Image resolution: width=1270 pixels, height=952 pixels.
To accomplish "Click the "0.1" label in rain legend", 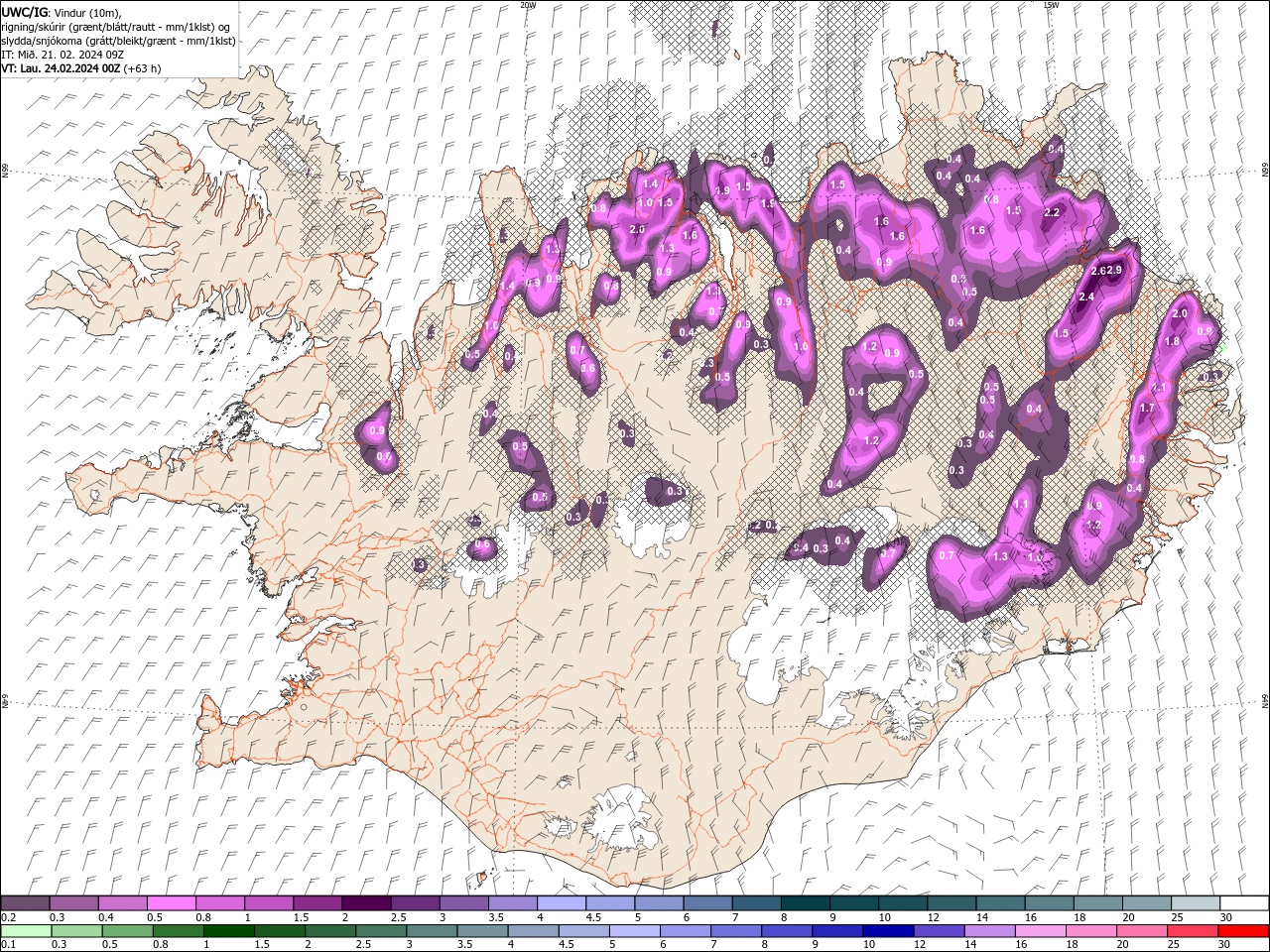I will [x=8, y=945].
